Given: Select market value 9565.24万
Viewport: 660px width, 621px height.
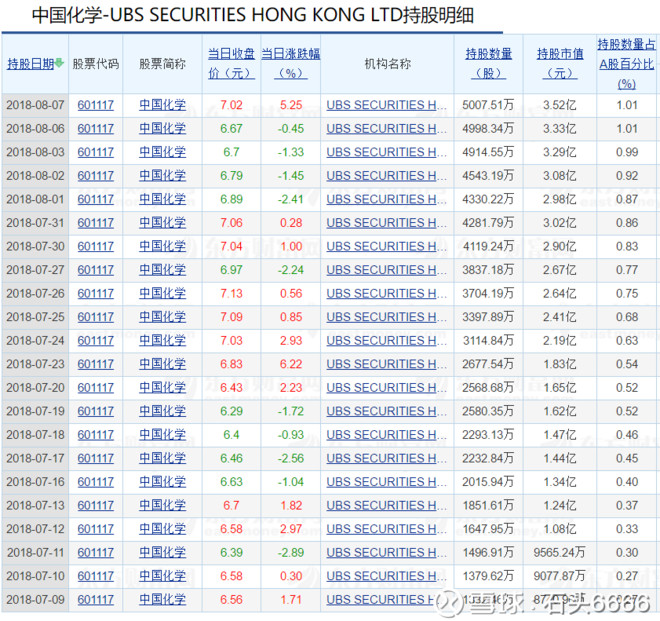Looking at the screenshot, I should (559, 553).
